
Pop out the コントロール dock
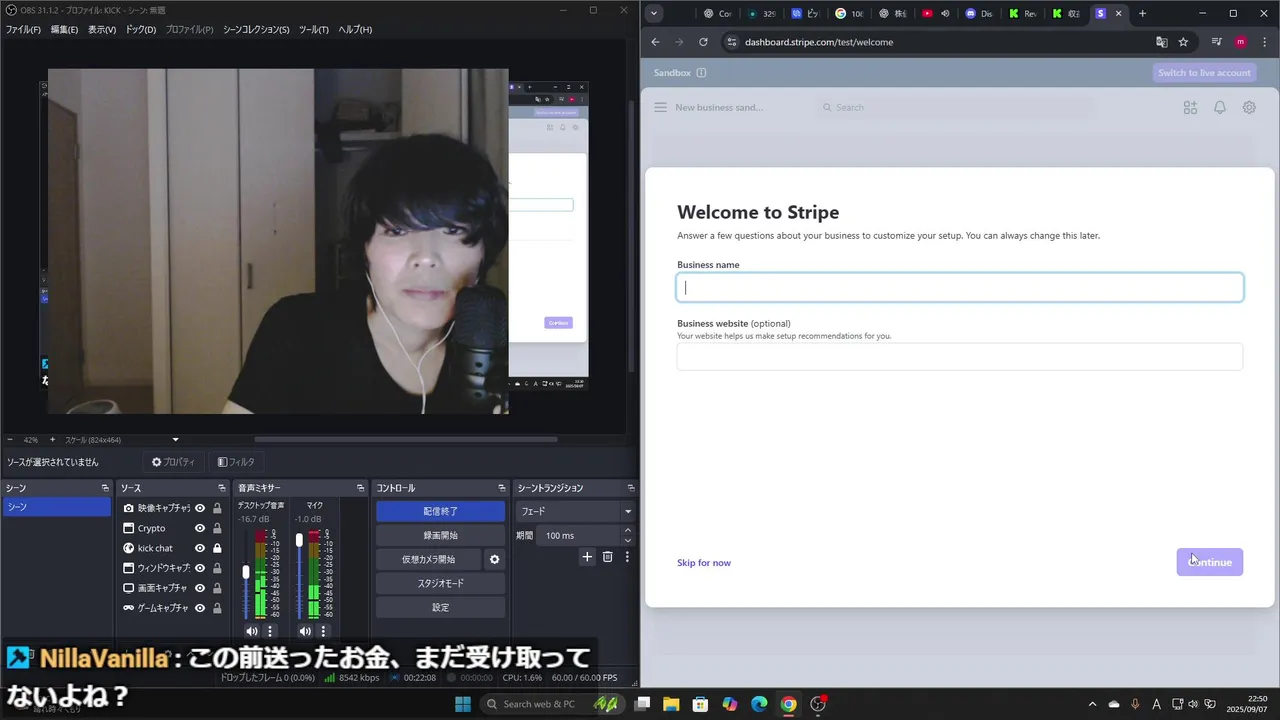click(x=502, y=488)
